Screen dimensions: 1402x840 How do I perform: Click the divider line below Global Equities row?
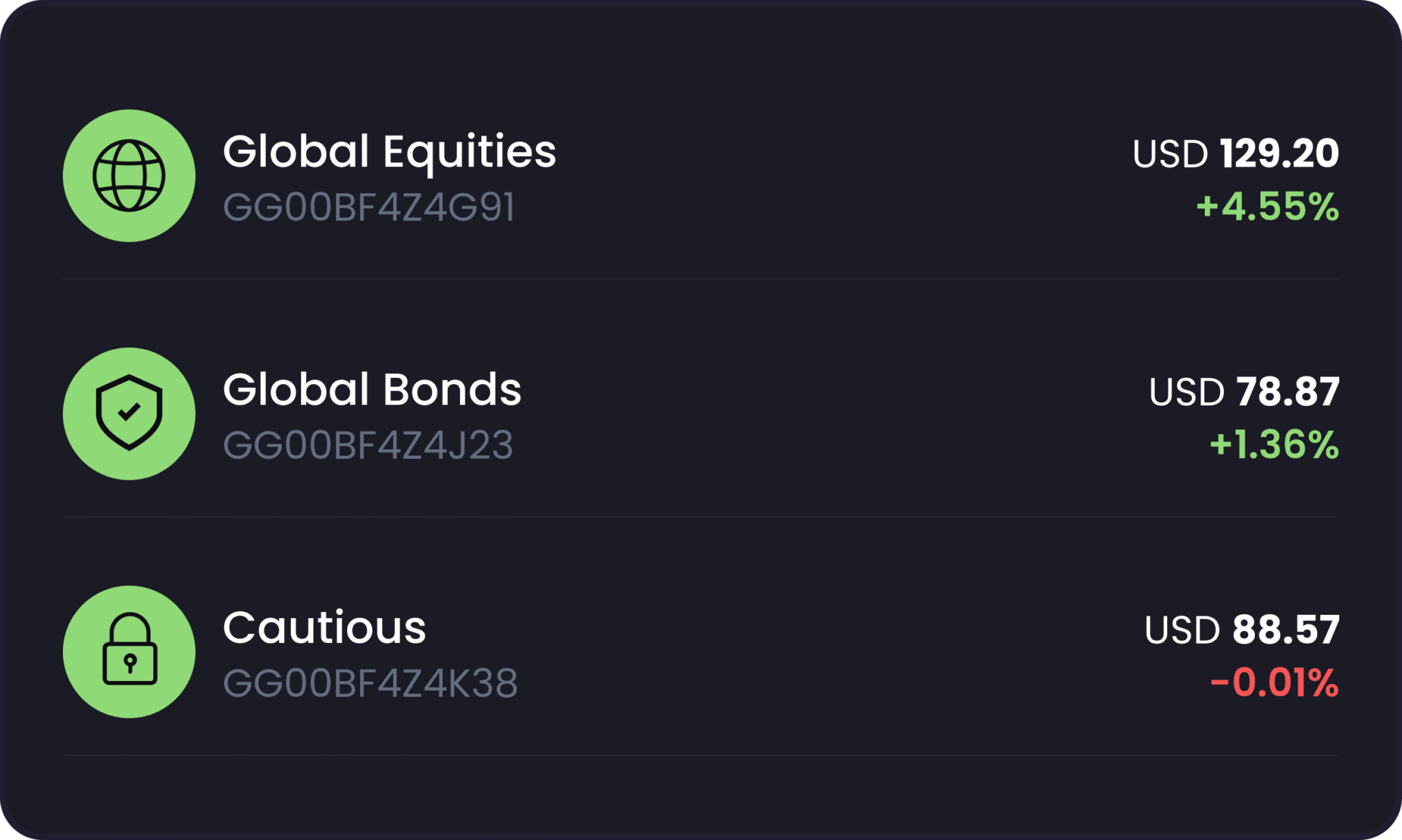(x=701, y=279)
